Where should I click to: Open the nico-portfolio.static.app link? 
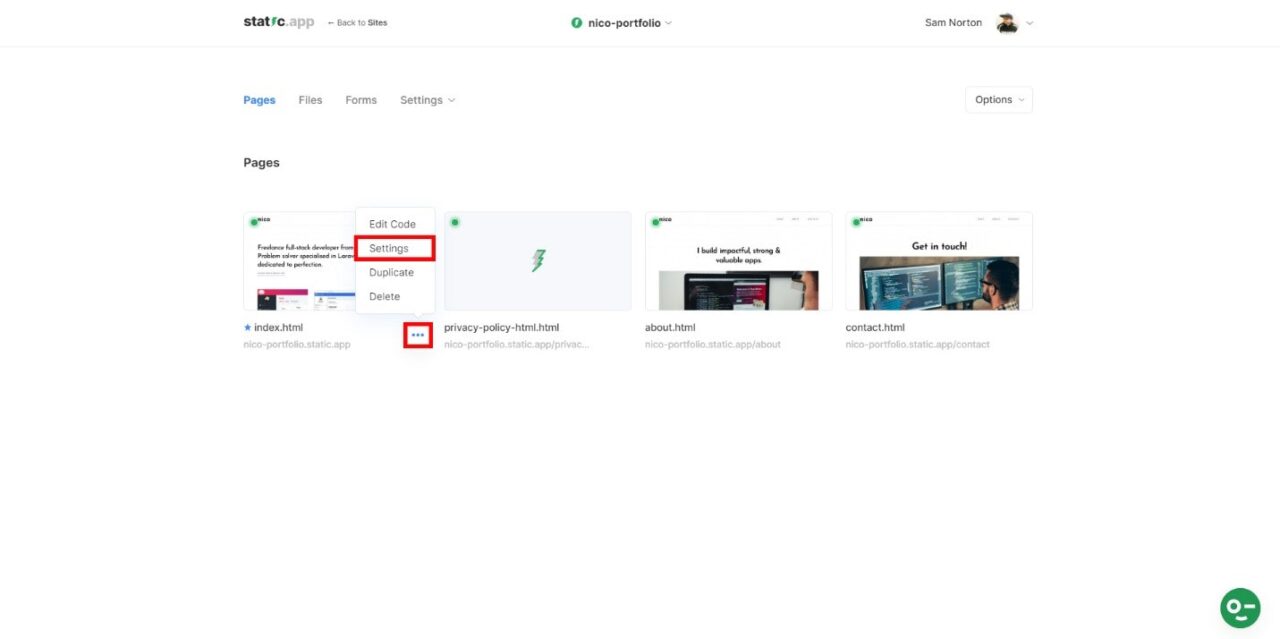point(297,344)
